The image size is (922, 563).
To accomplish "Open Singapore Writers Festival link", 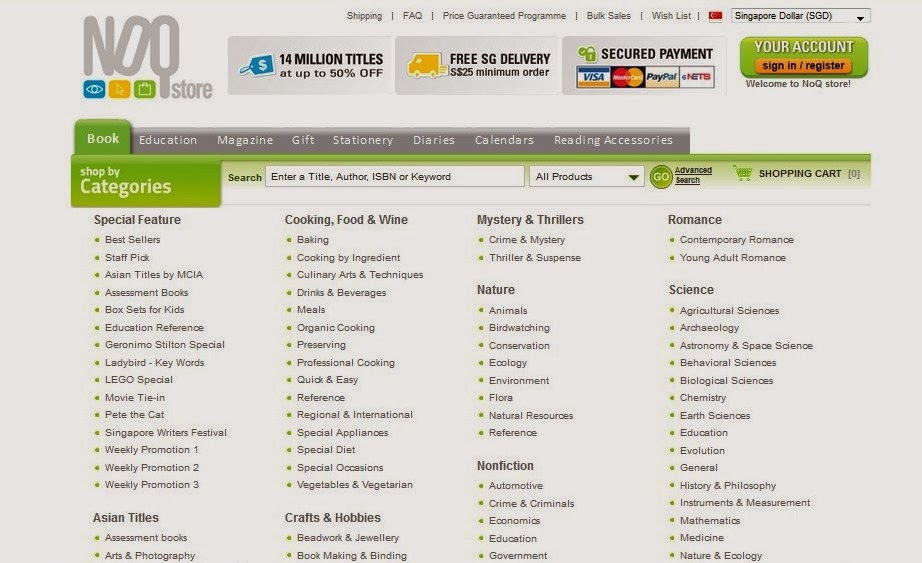I will [166, 432].
